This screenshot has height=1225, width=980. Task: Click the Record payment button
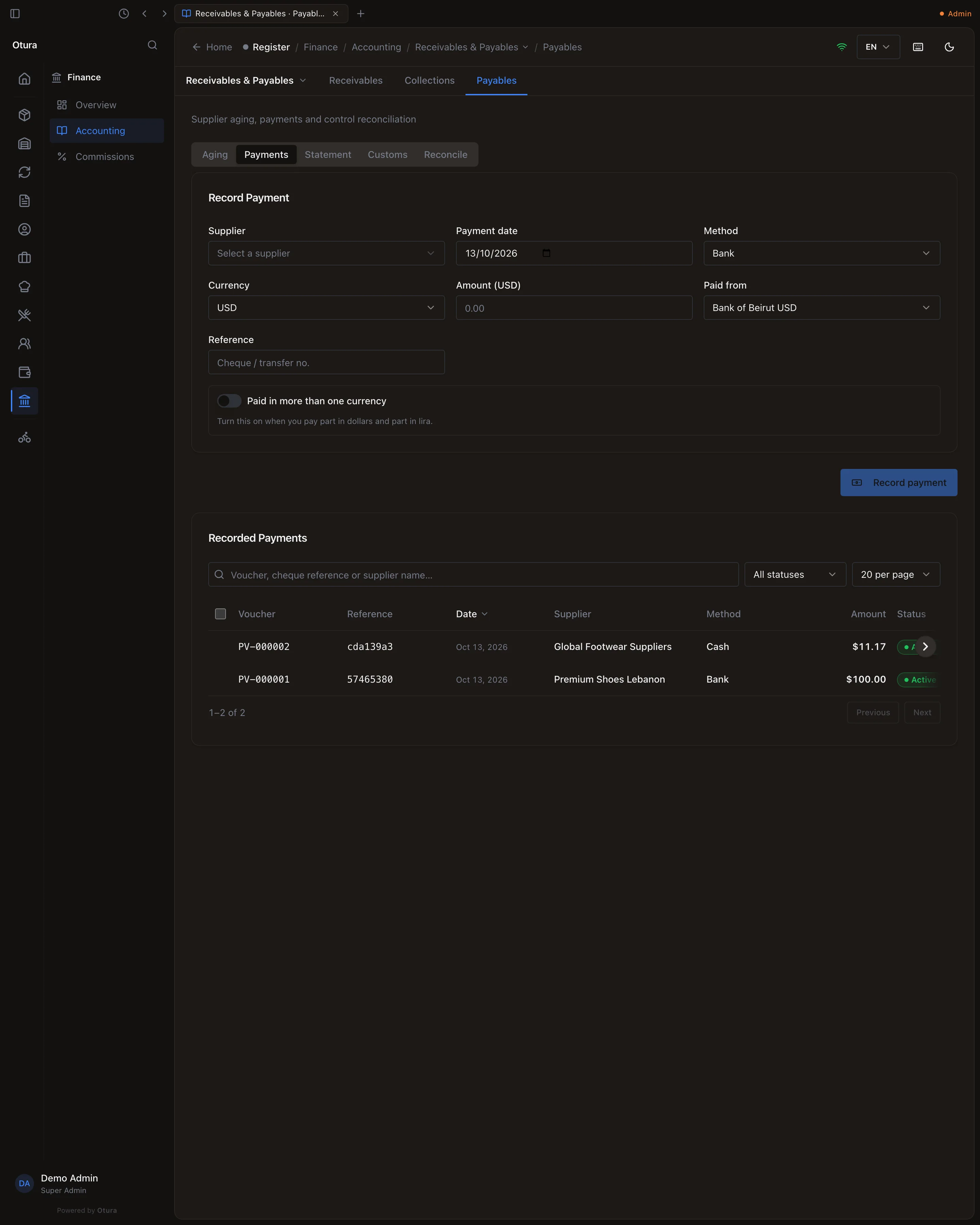pos(899,483)
